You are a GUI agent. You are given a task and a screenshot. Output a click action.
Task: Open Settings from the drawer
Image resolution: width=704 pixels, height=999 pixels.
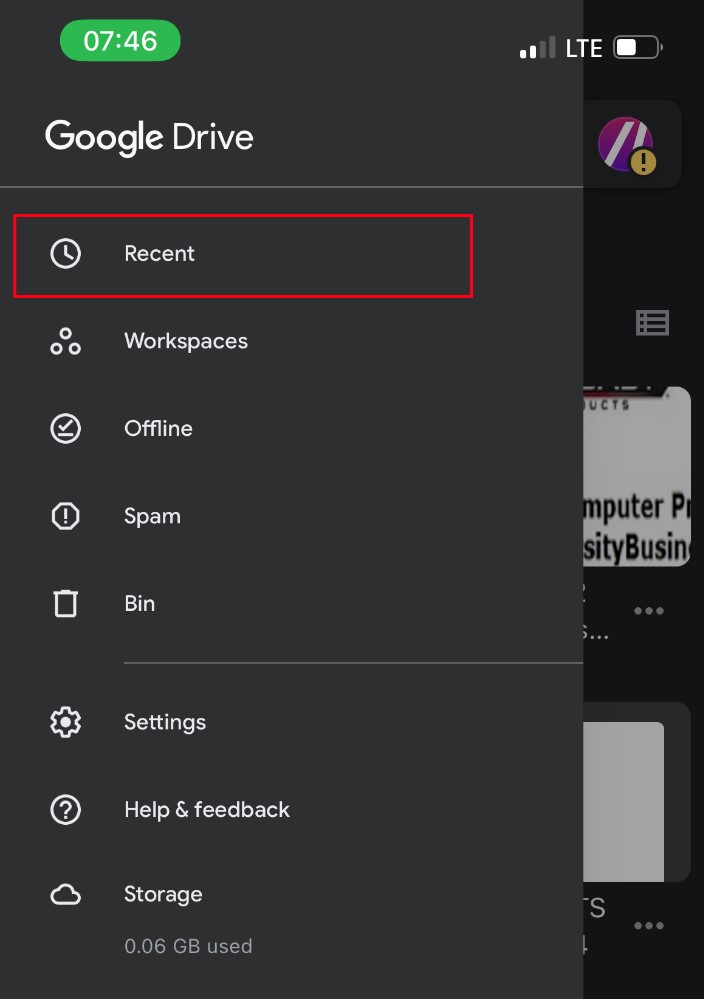coord(291,722)
